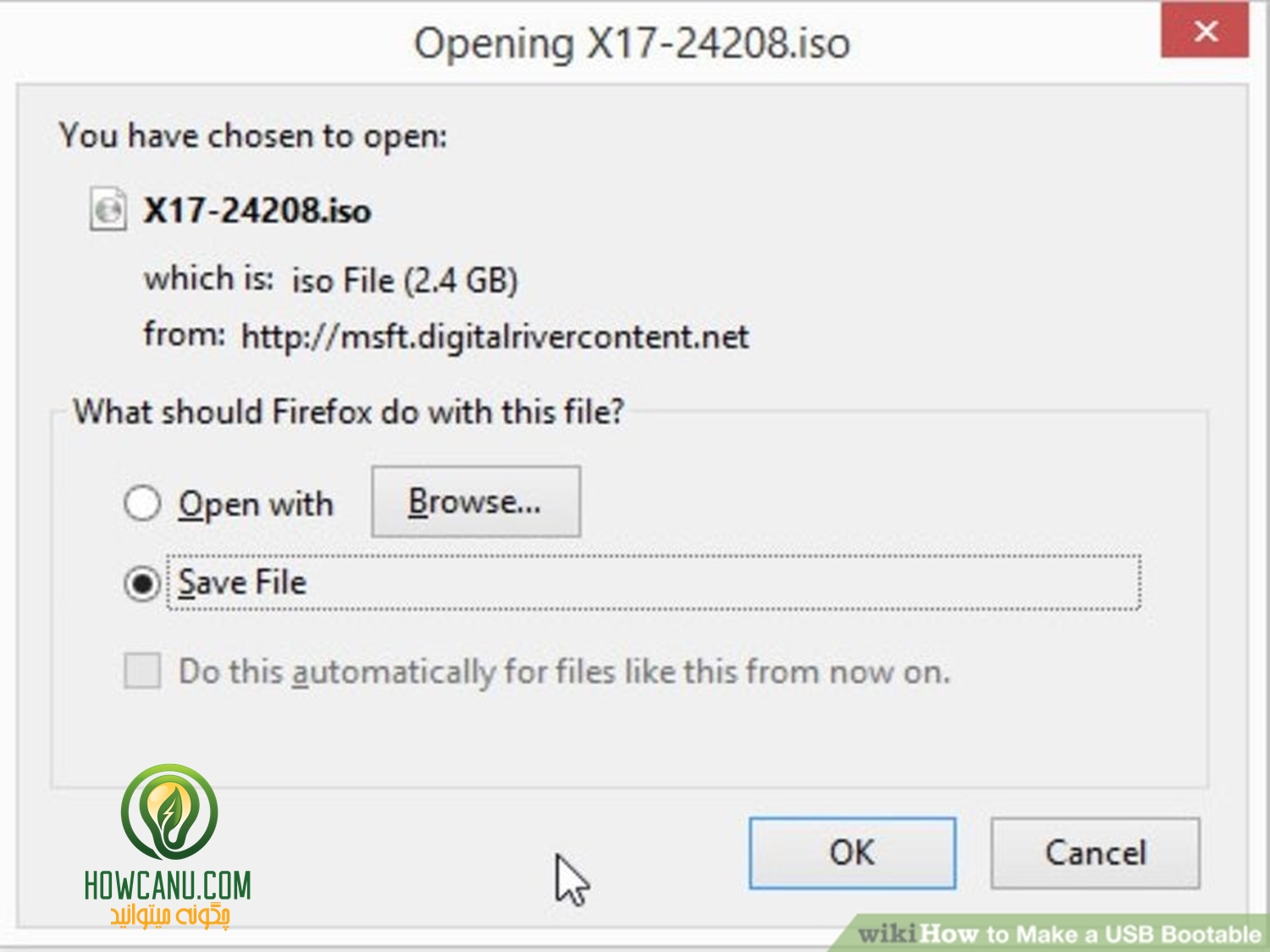Tick the do this automatically checkbox
Screen dimensions: 1270x952
pos(142,671)
